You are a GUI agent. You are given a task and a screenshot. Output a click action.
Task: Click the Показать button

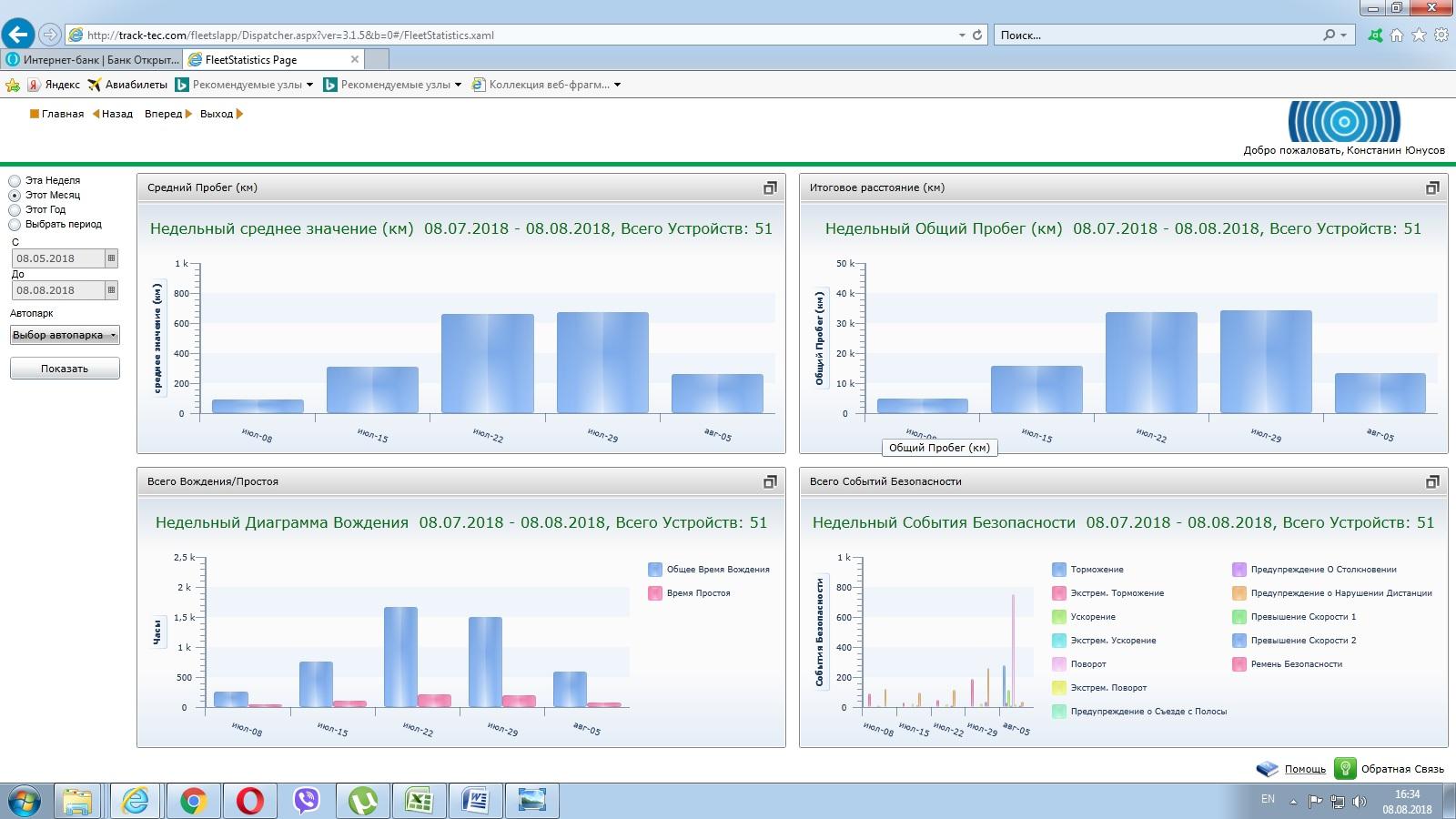coord(65,369)
